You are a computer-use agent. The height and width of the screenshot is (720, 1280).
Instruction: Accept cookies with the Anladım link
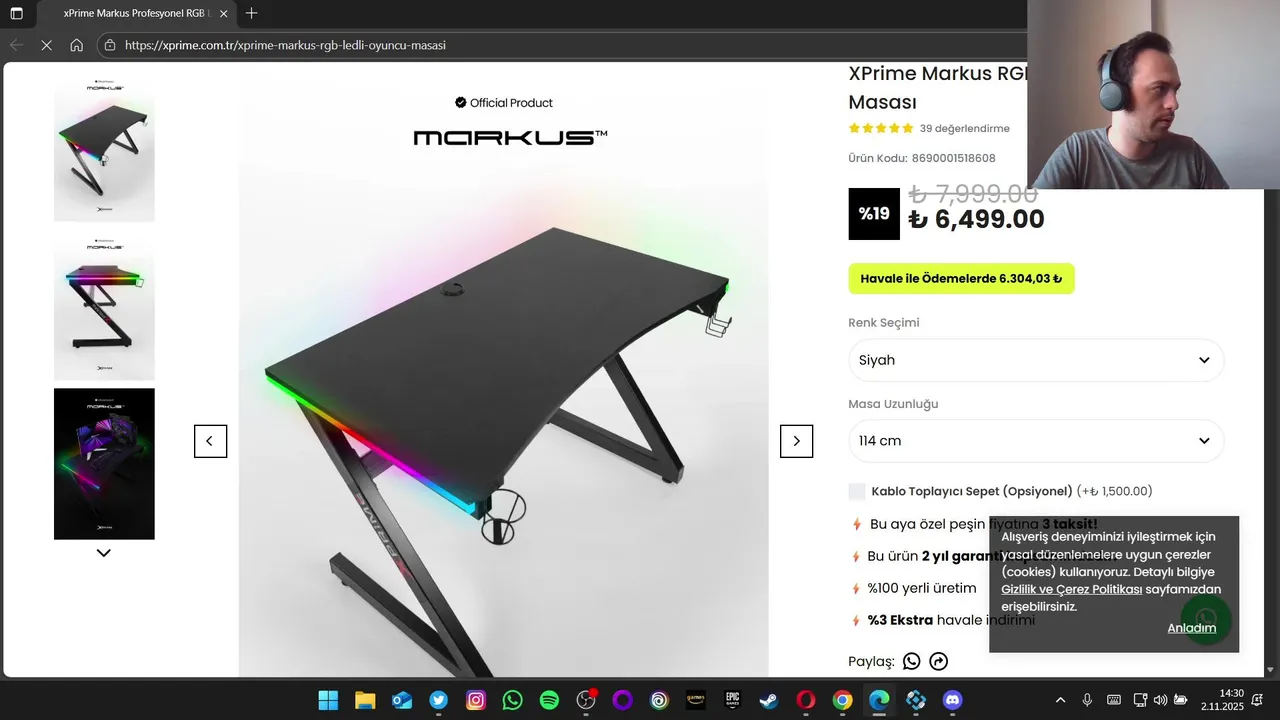tap(1192, 628)
